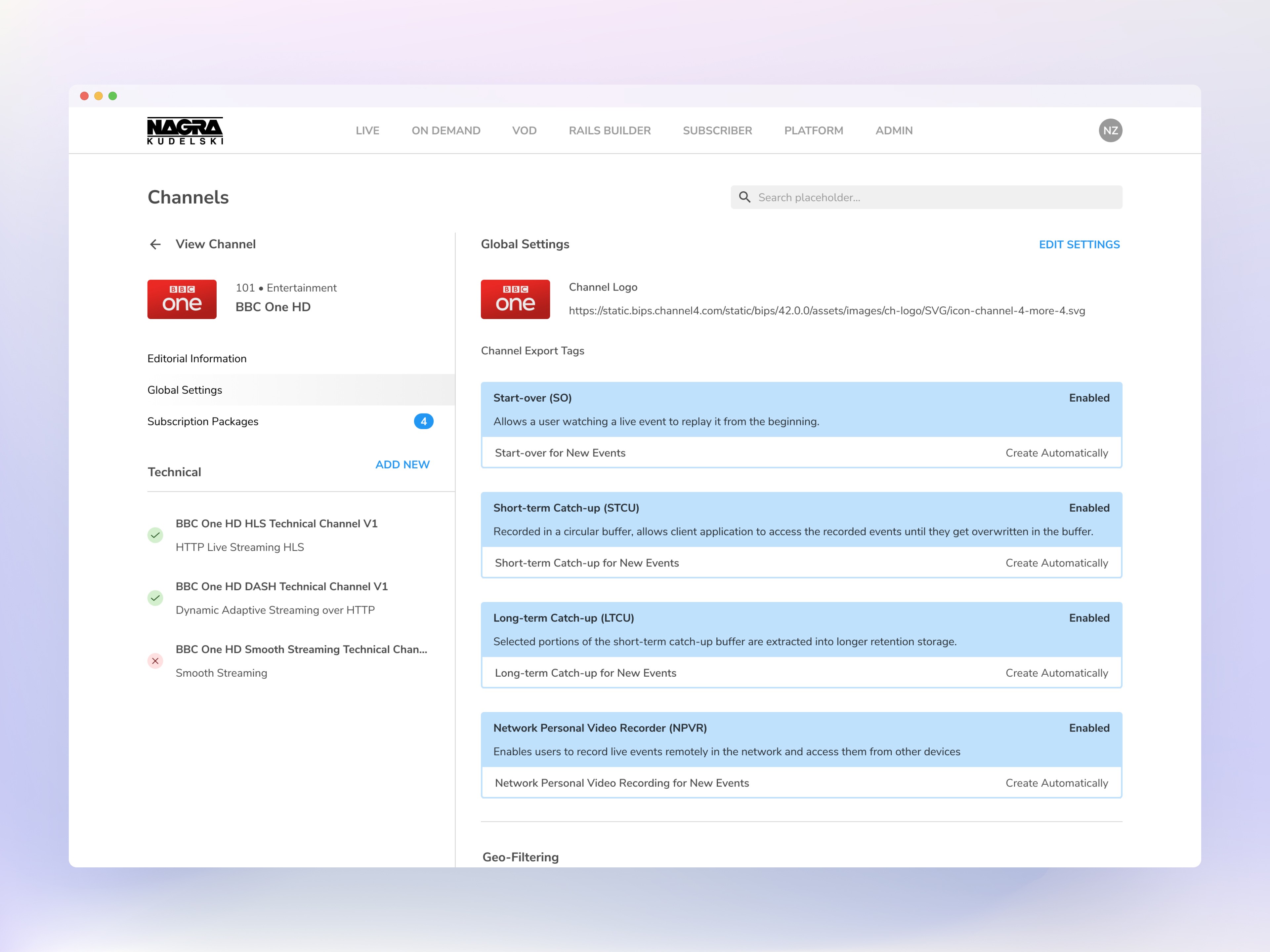Open BBC One HD HLS Technical Channel V1
This screenshot has height=952, width=1270.
276,524
